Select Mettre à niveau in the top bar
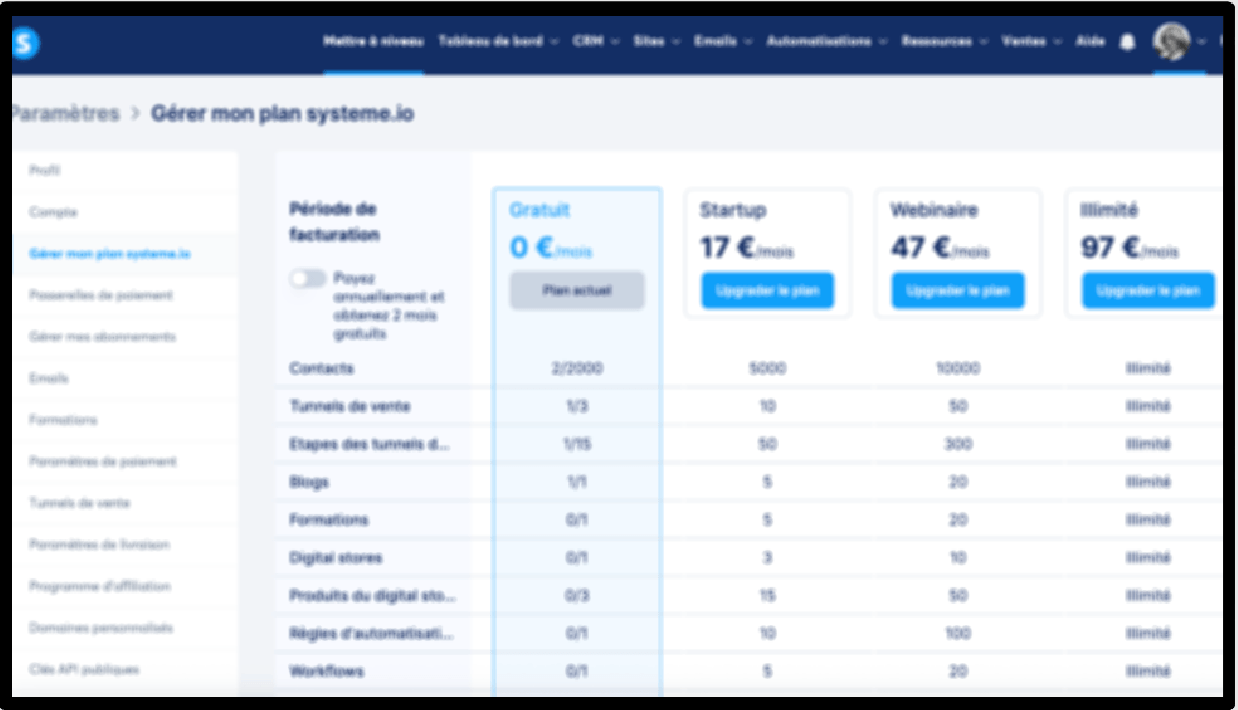Image resolution: width=1238 pixels, height=710 pixels. click(x=374, y=41)
